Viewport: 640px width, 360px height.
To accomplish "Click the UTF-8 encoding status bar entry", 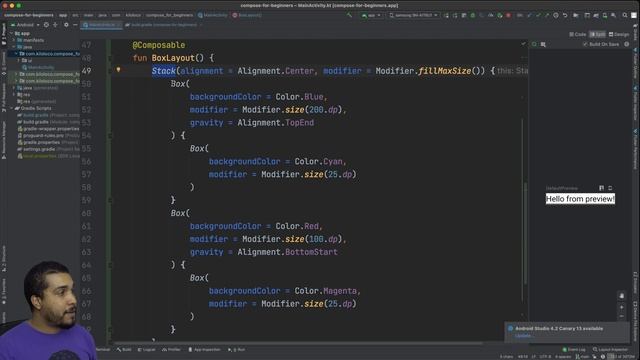I will 545,356.
